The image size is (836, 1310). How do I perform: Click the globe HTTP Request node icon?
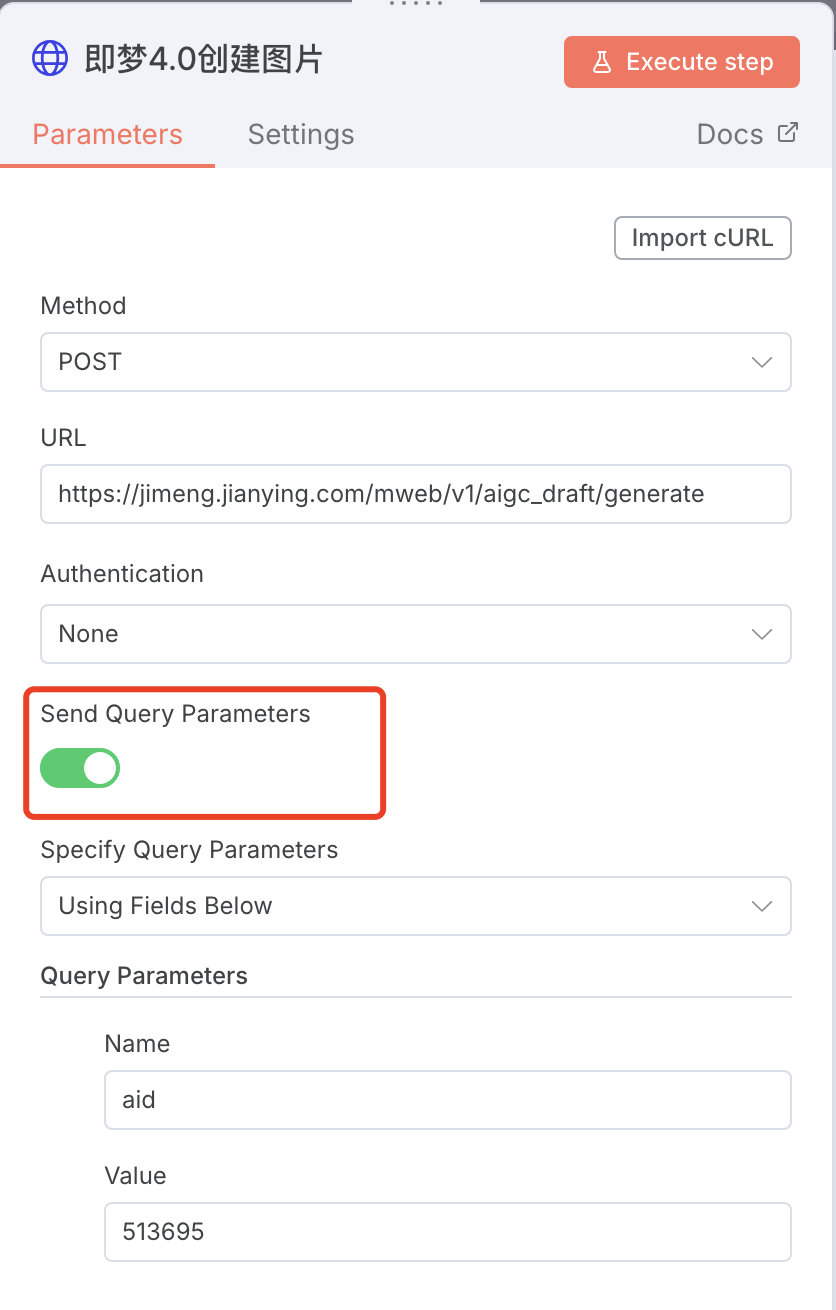(x=50, y=59)
